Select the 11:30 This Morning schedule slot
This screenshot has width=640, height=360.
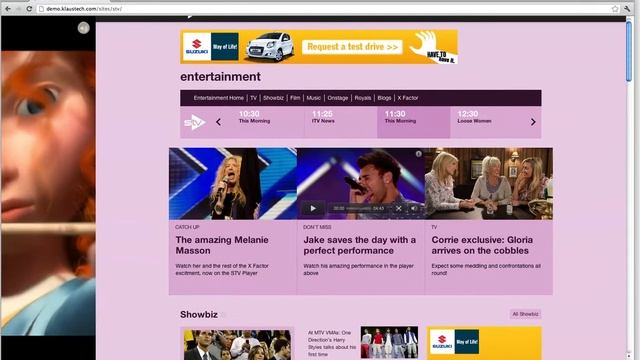(x=413, y=122)
